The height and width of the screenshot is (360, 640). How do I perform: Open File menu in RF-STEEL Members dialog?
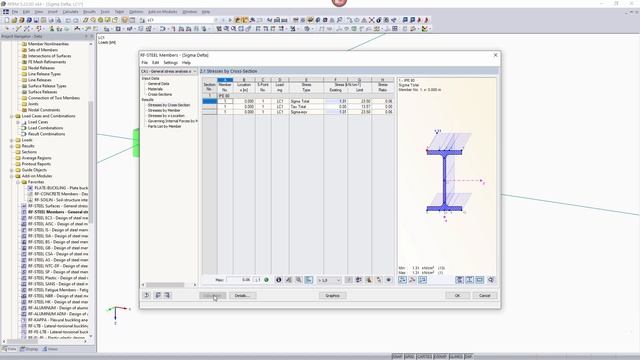pyautogui.click(x=144, y=63)
